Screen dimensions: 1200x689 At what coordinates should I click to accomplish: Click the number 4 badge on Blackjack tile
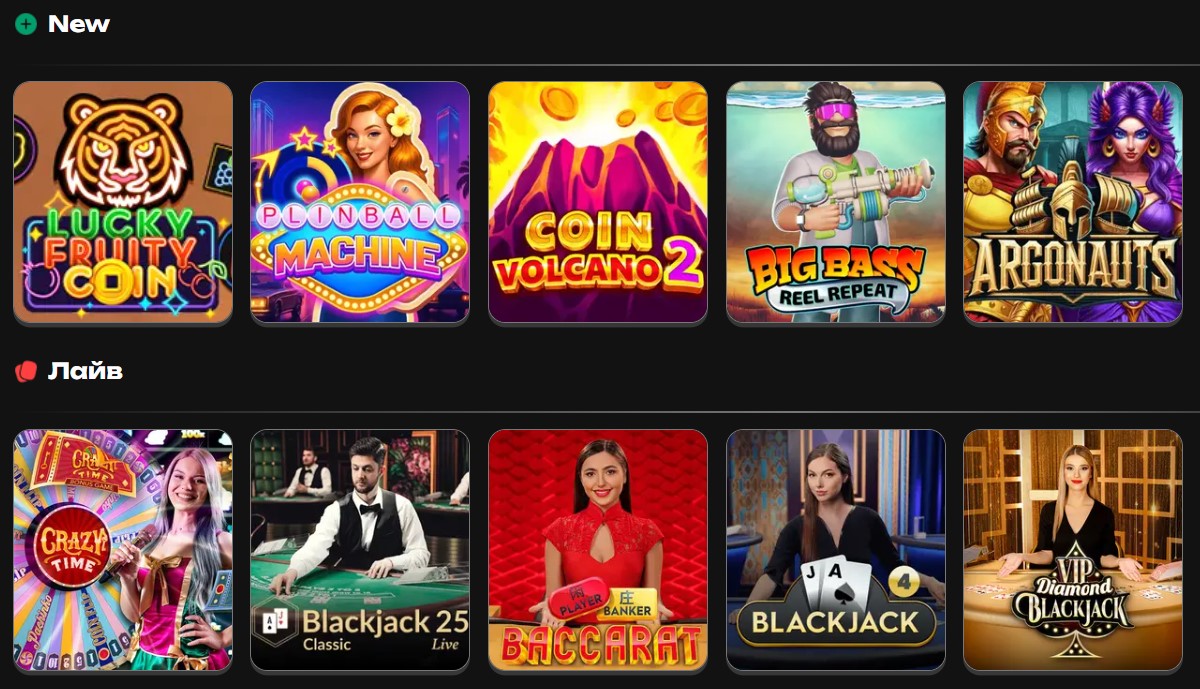[x=904, y=583]
